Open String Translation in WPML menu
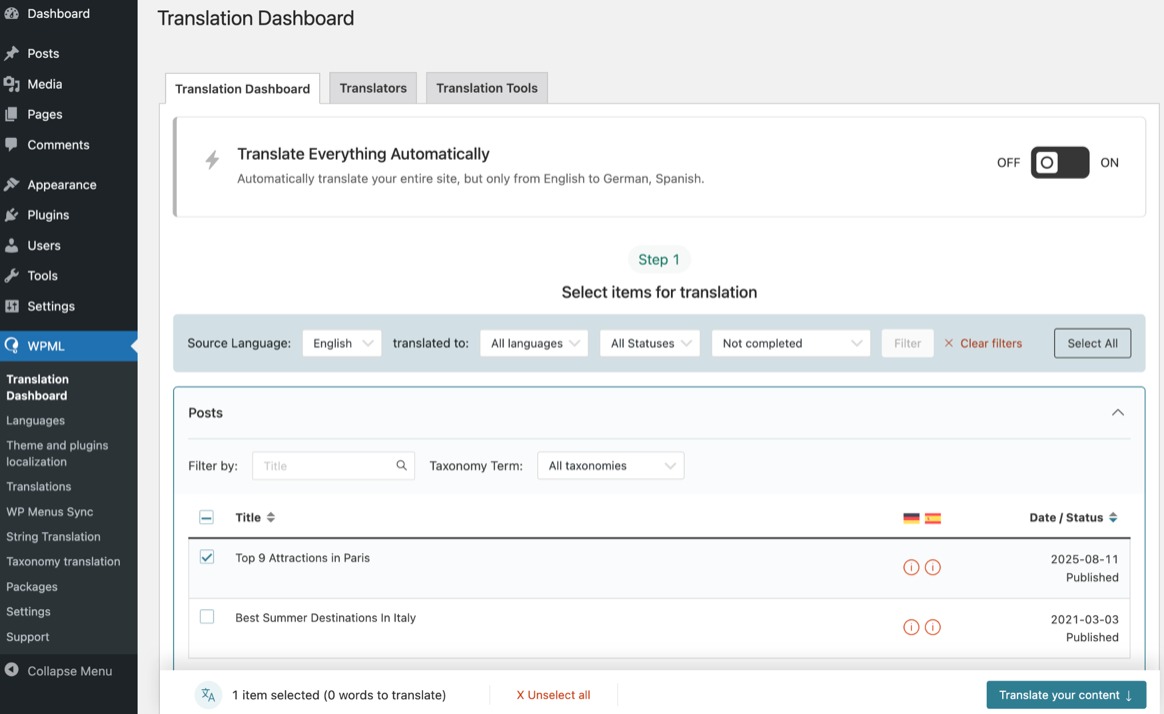 click(53, 536)
